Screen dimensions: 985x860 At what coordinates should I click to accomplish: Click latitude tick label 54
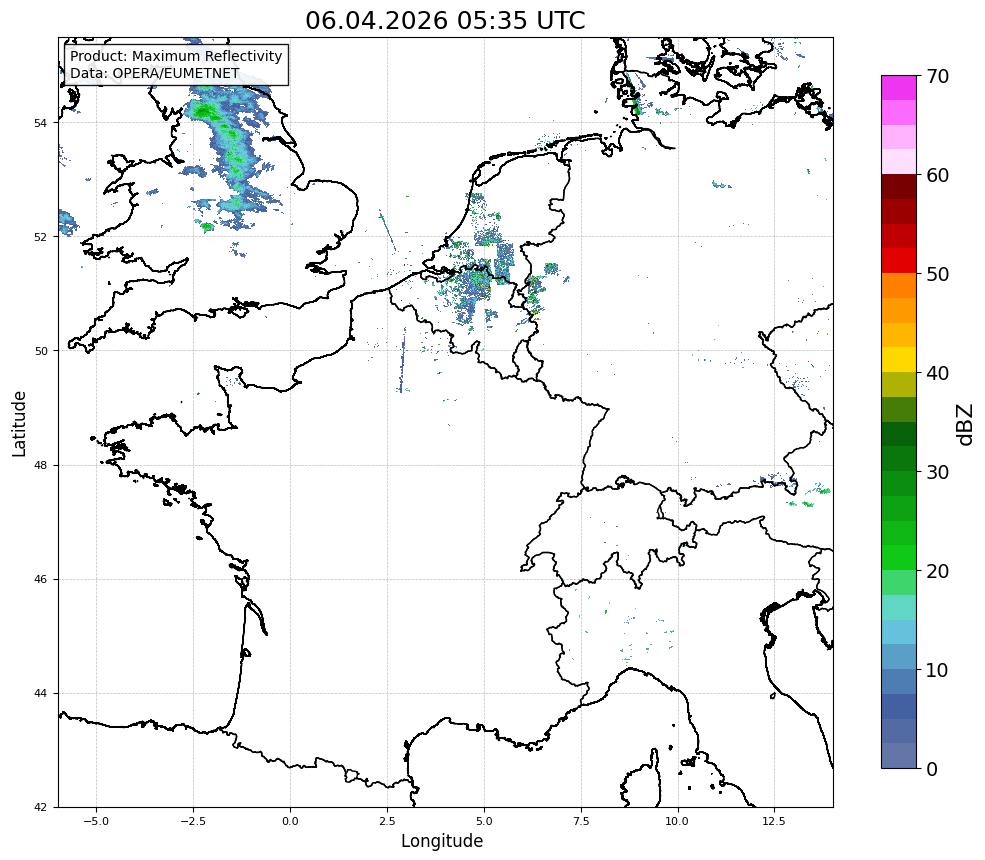(x=40, y=123)
